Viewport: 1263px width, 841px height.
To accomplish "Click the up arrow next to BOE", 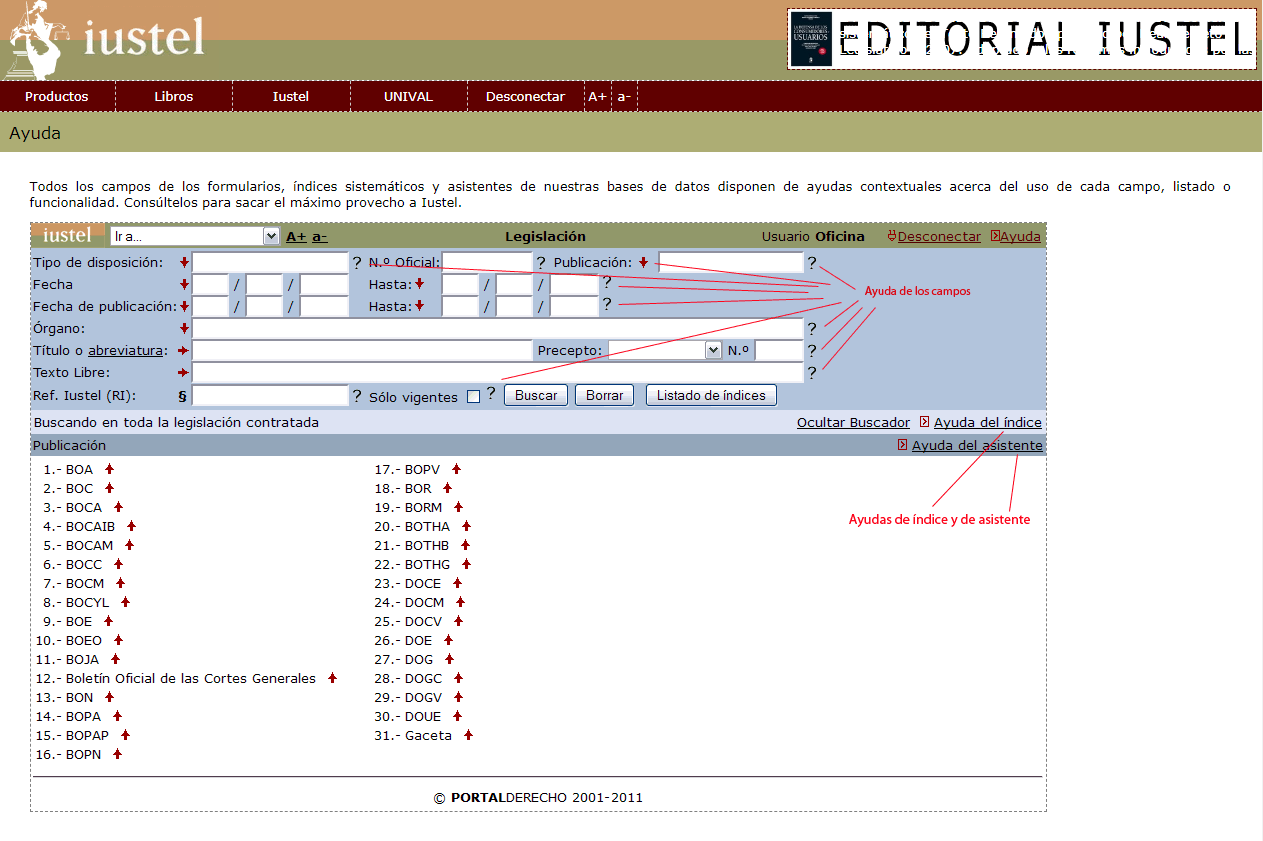I will (x=108, y=620).
